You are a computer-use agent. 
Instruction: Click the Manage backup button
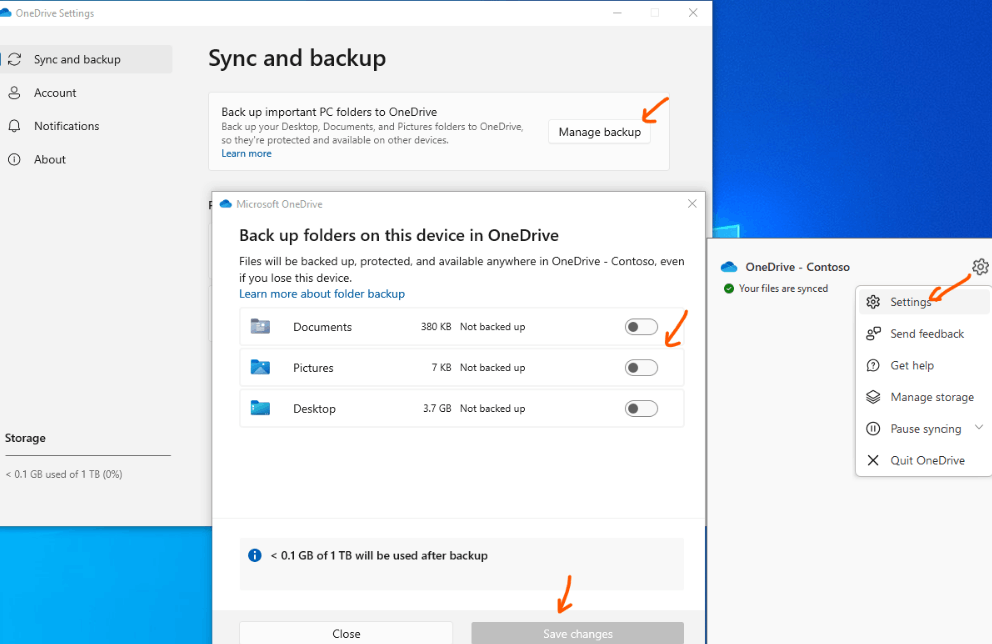pos(599,132)
